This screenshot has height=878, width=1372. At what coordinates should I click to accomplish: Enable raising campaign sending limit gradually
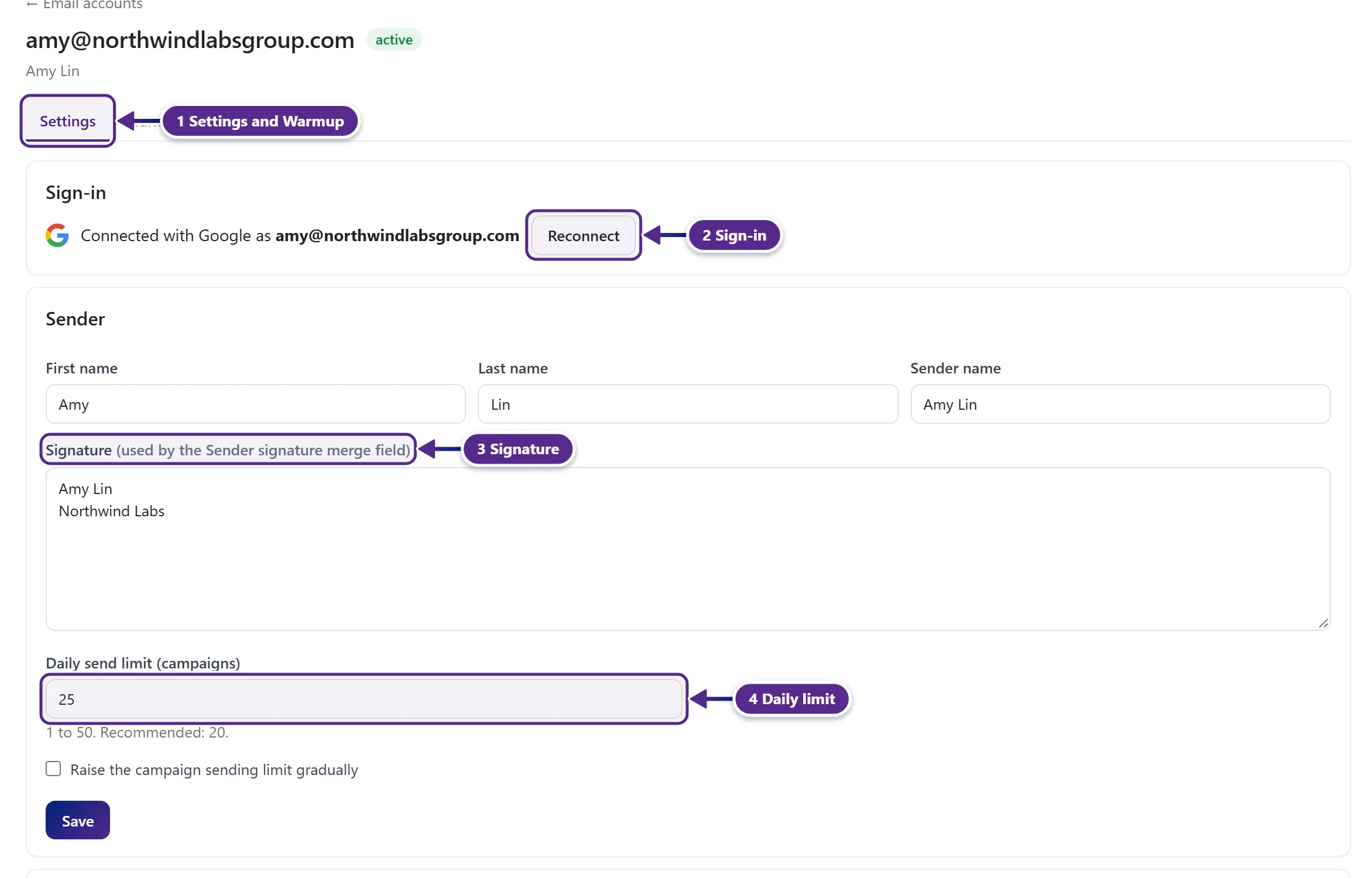(x=53, y=769)
